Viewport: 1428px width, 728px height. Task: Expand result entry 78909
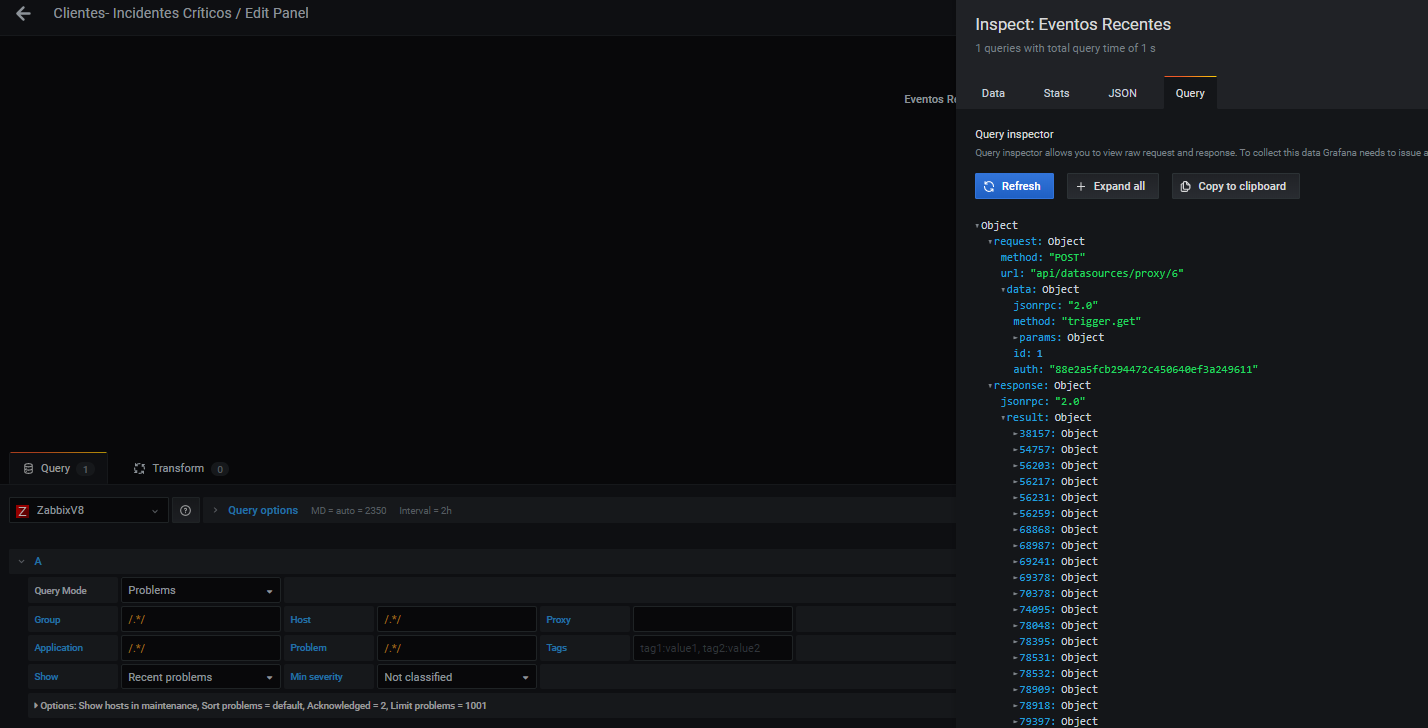[x=1016, y=690]
